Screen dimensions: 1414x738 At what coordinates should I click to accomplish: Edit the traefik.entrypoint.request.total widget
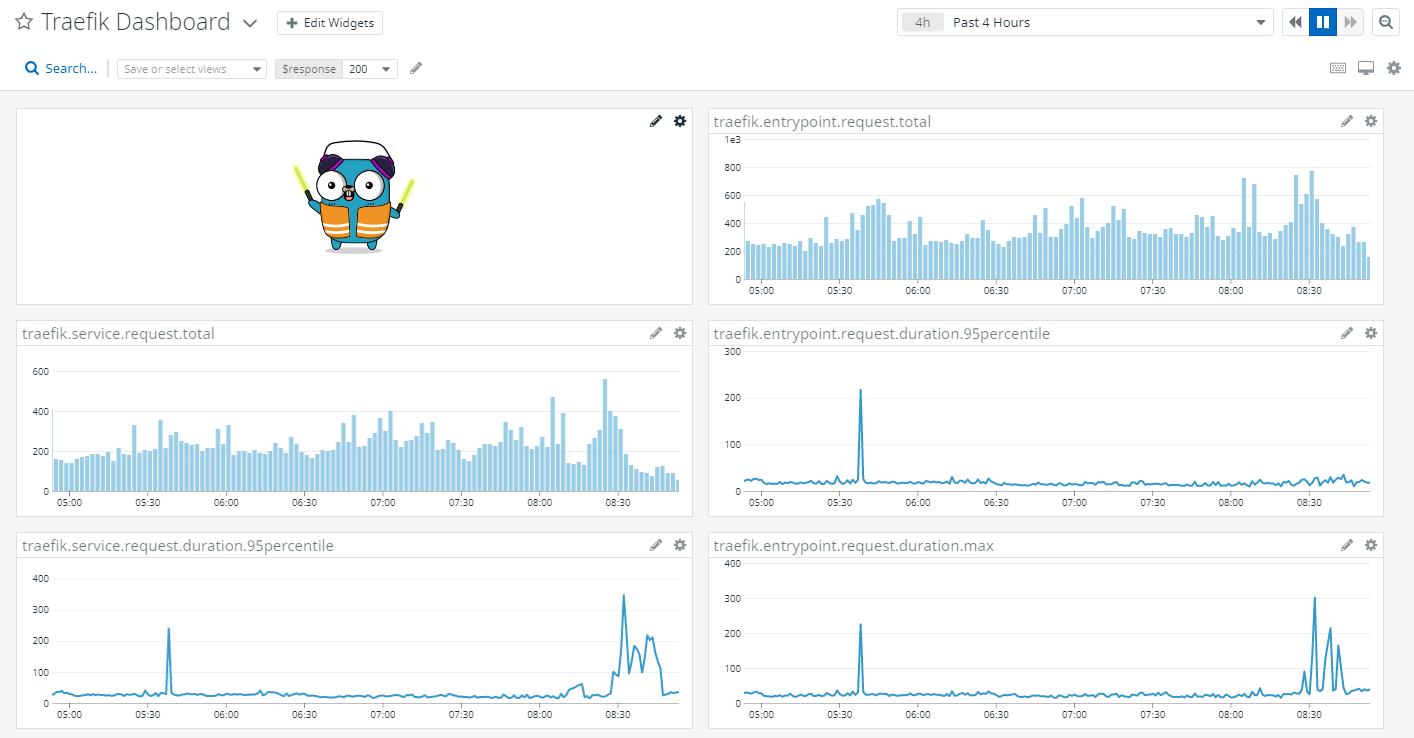1347,120
